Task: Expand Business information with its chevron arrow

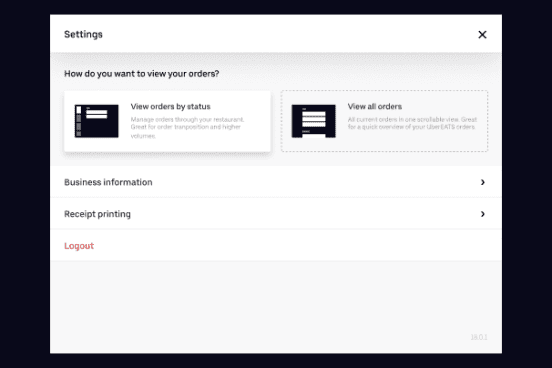Action: (483, 182)
